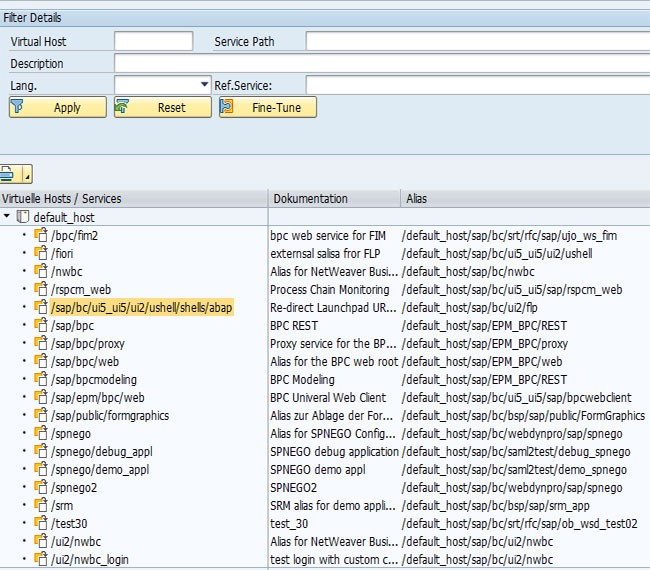Click the default_host host icon
The image size is (650, 570).
pos(22,217)
